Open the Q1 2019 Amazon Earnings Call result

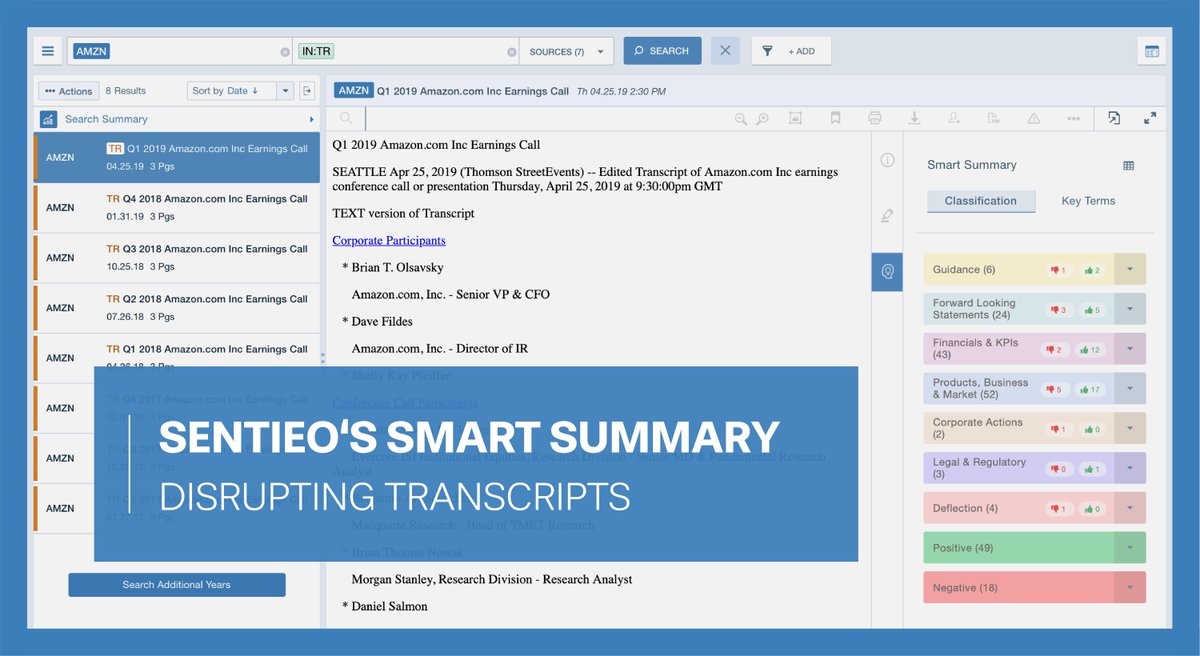point(177,157)
